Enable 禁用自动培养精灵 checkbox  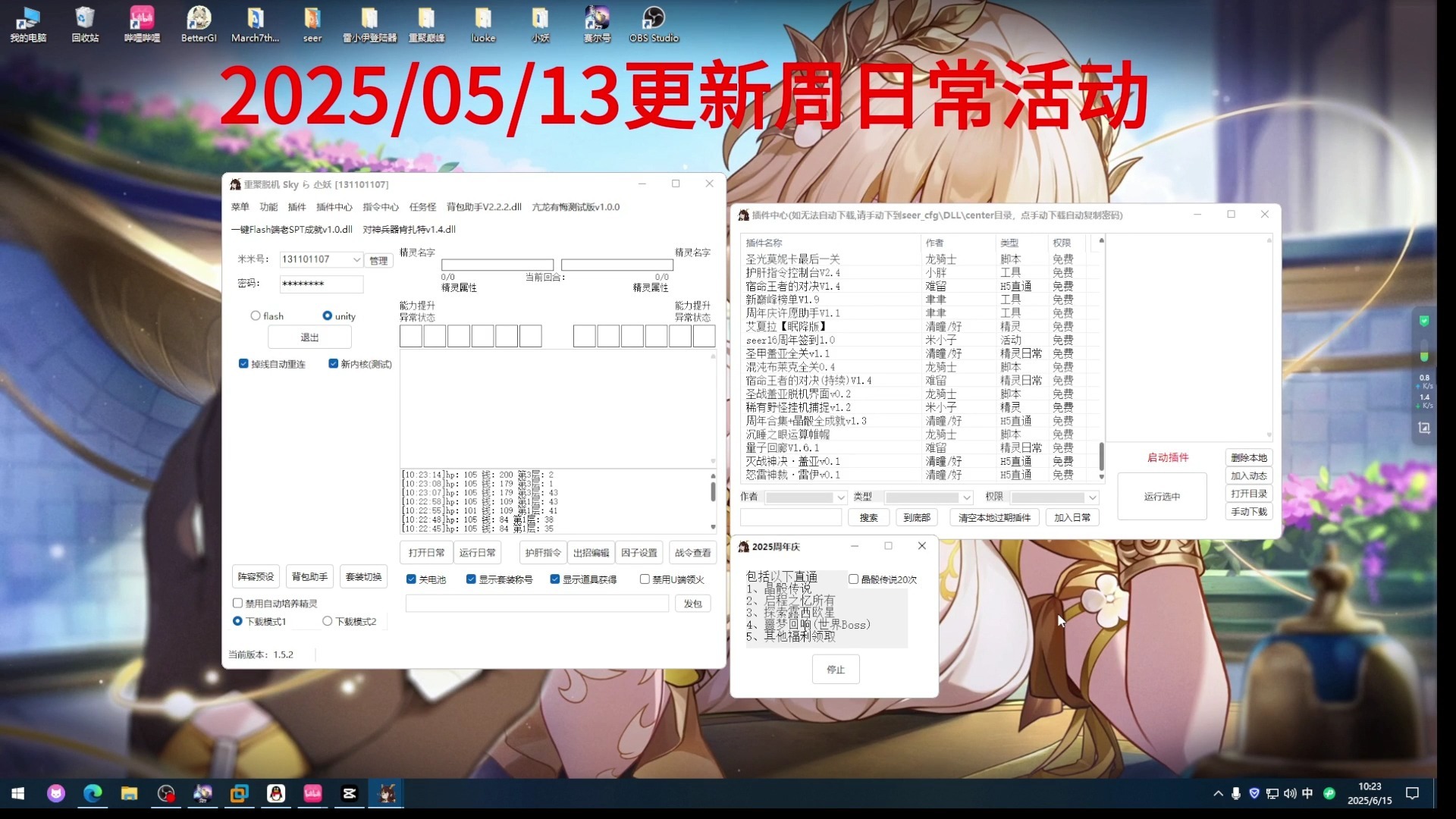point(237,604)
